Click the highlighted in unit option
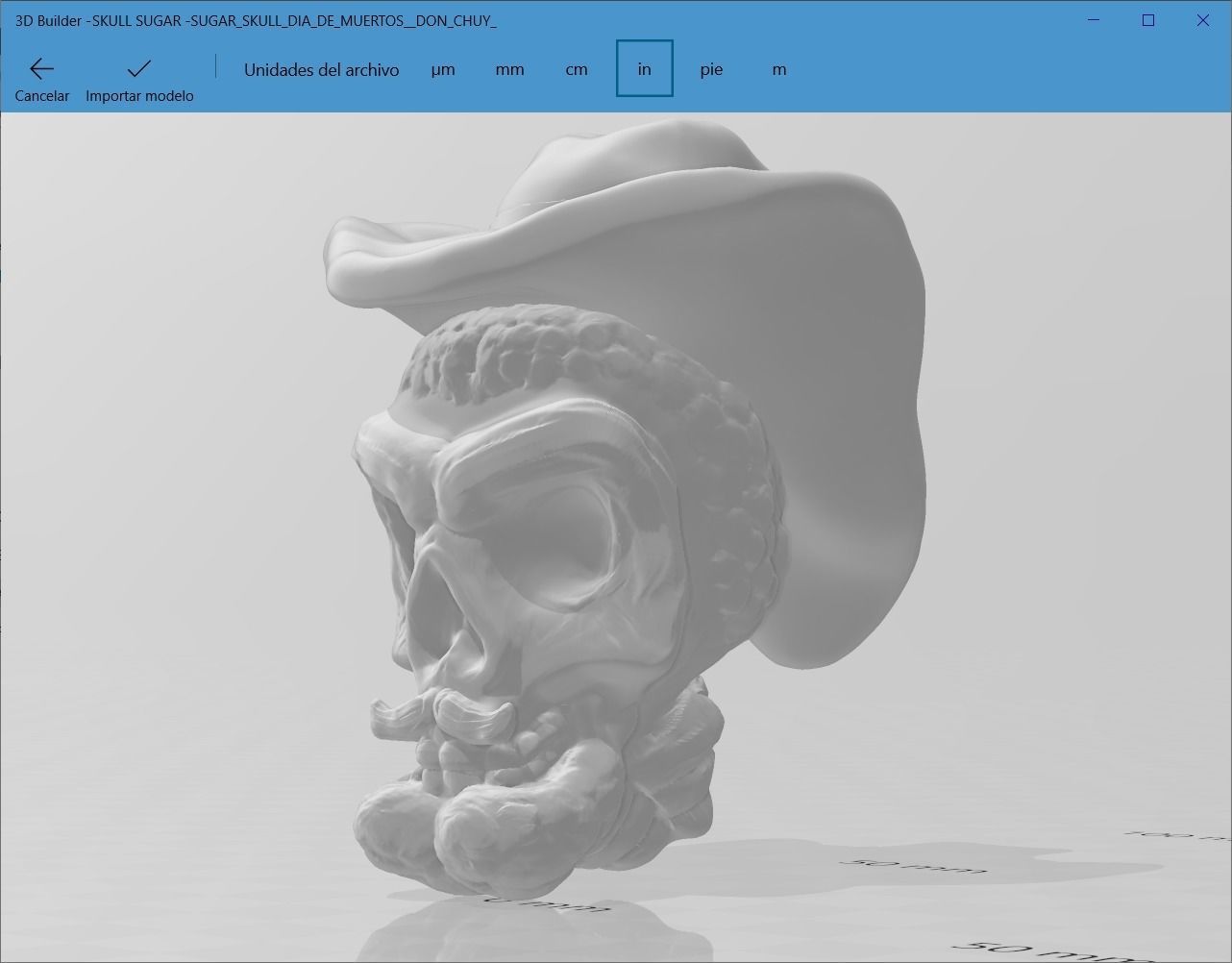 [x=644, y=68]
